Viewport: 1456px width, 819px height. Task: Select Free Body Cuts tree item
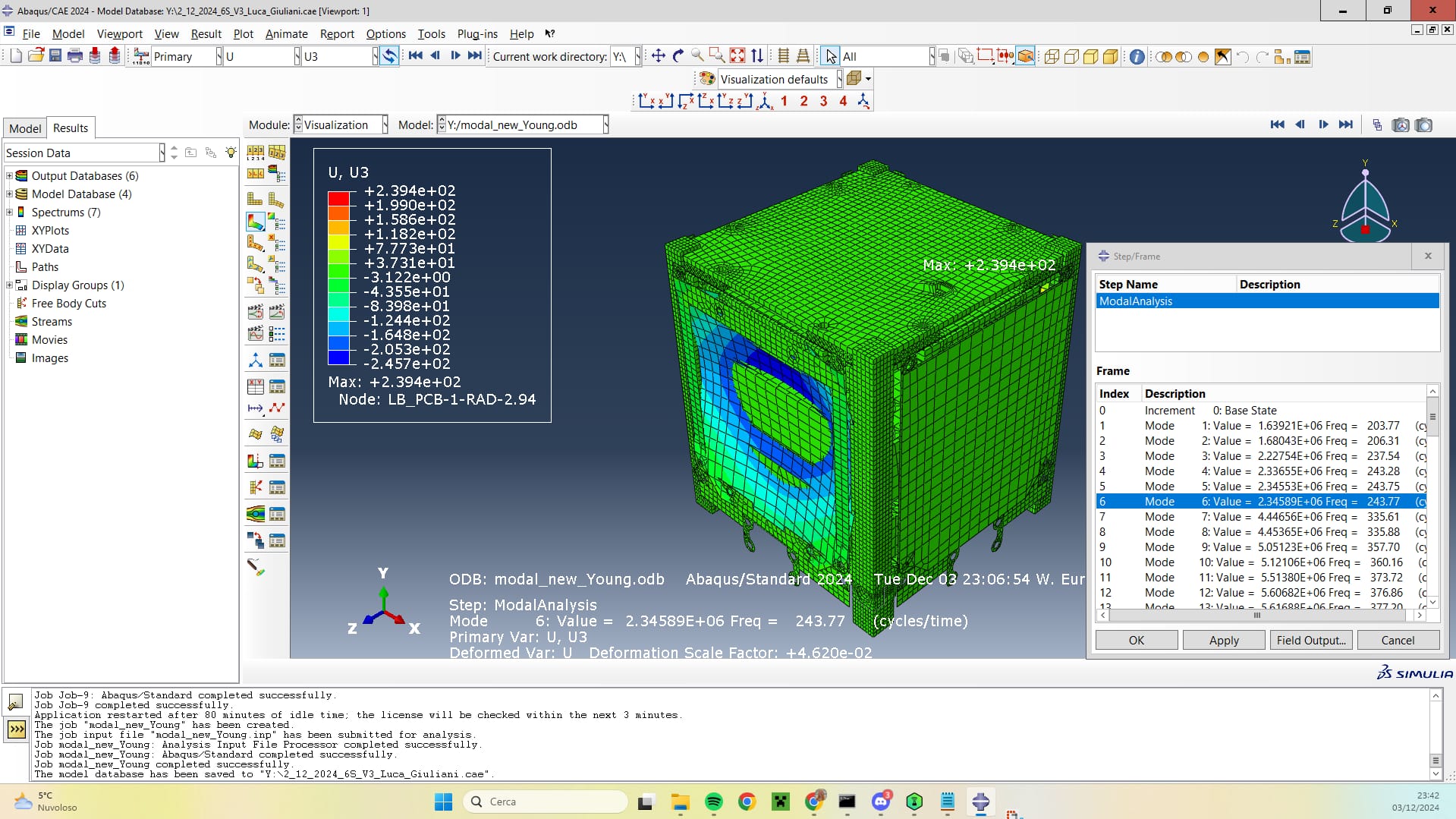pos(69,303)
